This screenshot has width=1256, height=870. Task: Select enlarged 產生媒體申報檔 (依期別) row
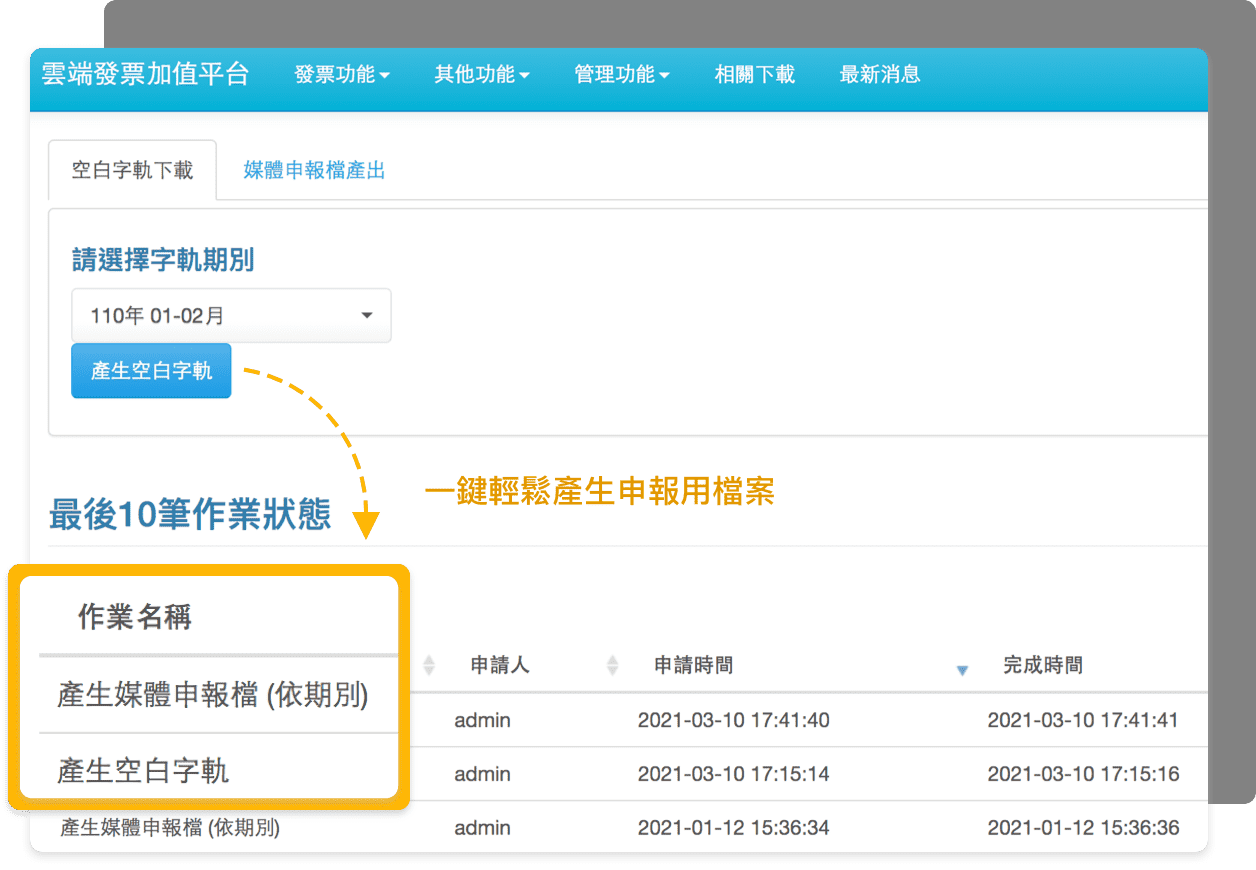(213, 695)
